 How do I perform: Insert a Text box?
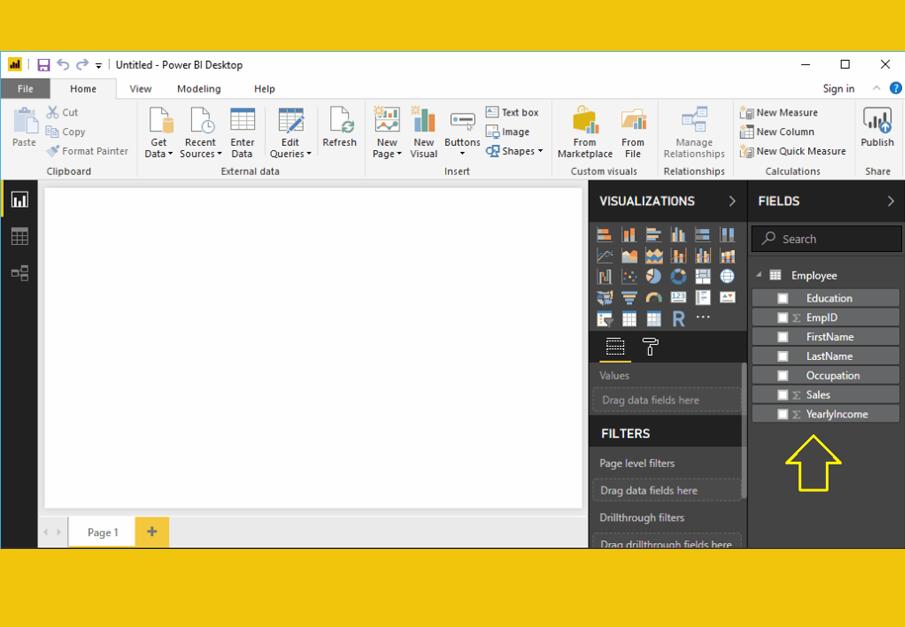point(512,113)
